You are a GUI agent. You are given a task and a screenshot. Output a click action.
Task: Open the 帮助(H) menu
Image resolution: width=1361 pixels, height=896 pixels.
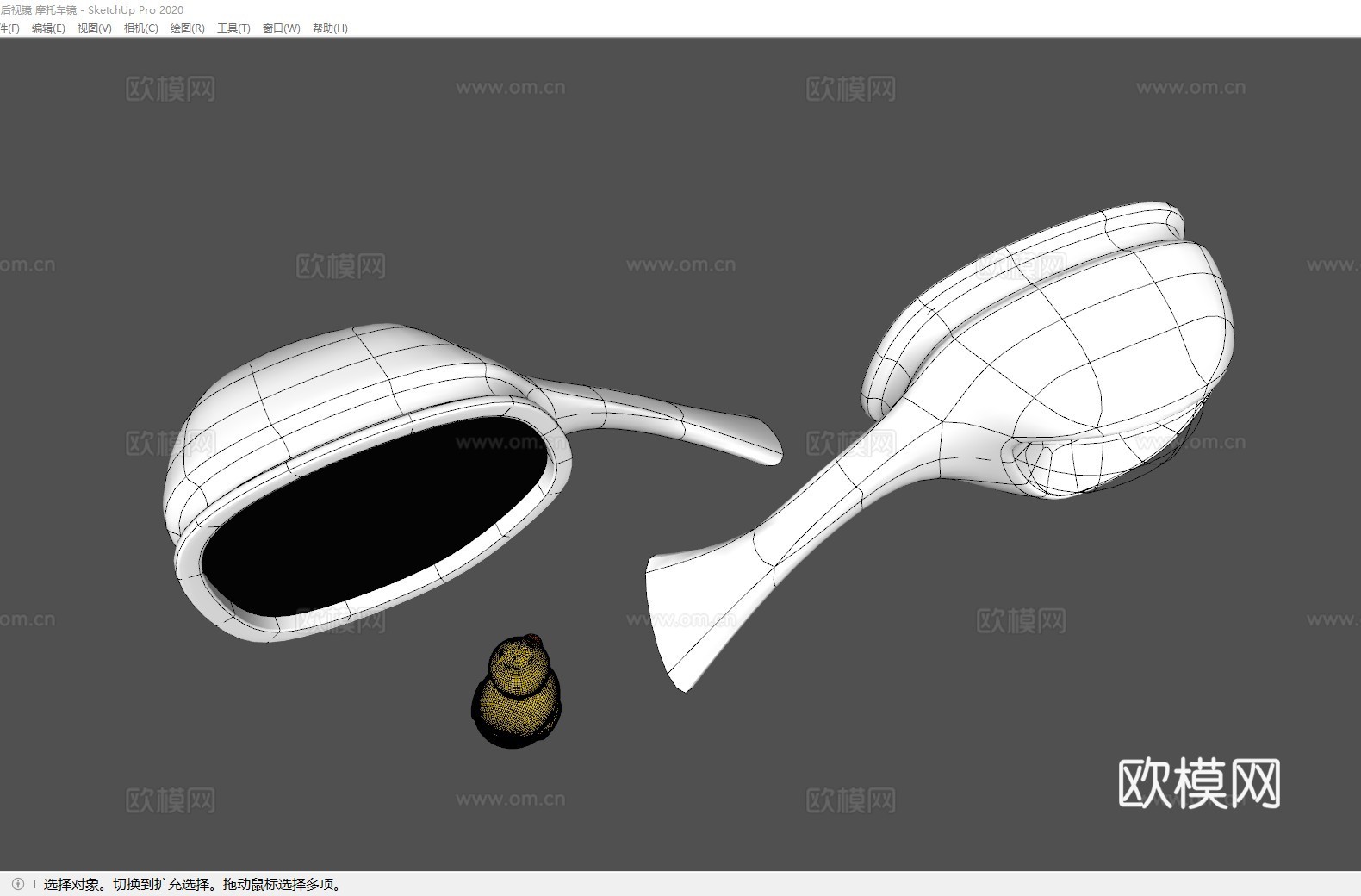330,28
